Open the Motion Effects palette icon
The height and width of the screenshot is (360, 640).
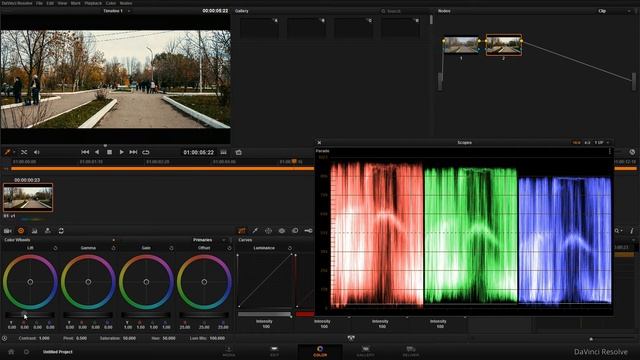(48, 231)
